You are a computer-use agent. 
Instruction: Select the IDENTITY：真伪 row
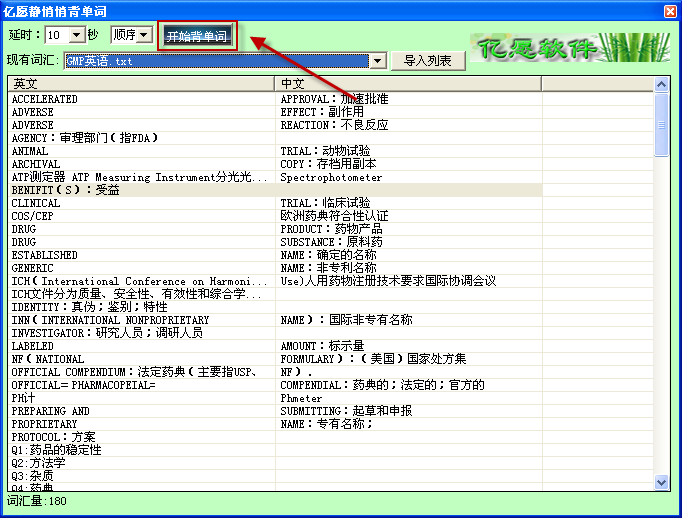(x=276, y=307)
